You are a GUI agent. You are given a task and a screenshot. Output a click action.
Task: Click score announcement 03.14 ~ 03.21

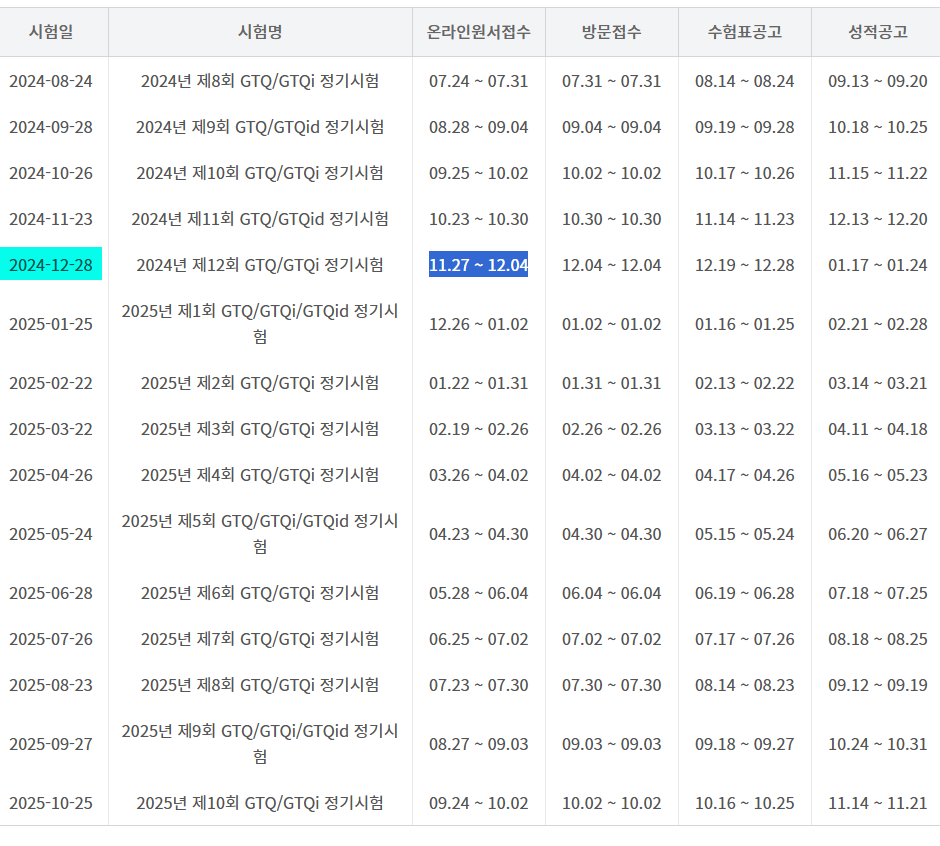point(878,383)
